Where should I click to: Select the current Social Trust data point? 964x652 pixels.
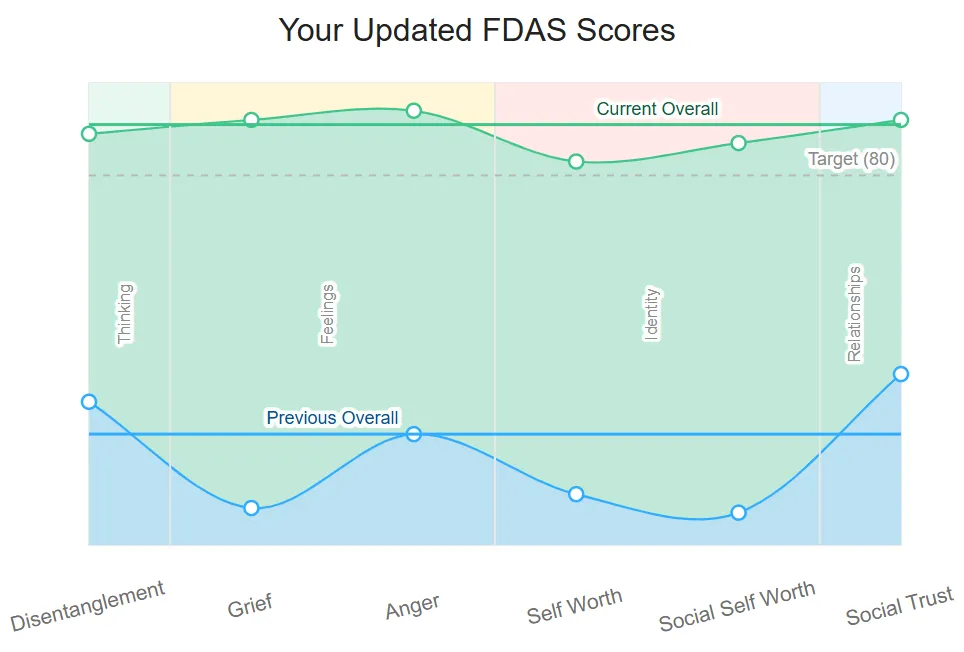pyautogui.click(x=900, y=120)
